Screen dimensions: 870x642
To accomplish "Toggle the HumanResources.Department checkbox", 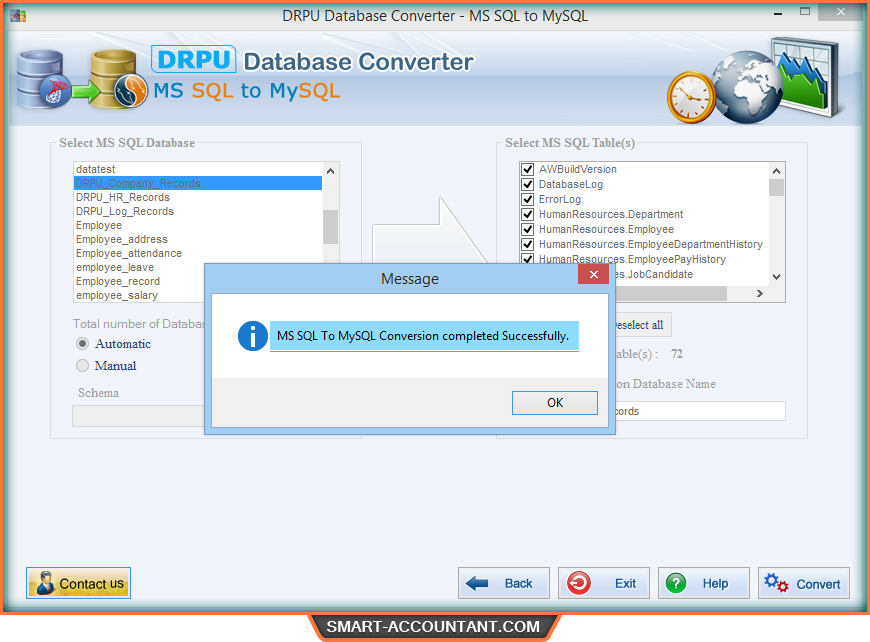I will point(528,214).
